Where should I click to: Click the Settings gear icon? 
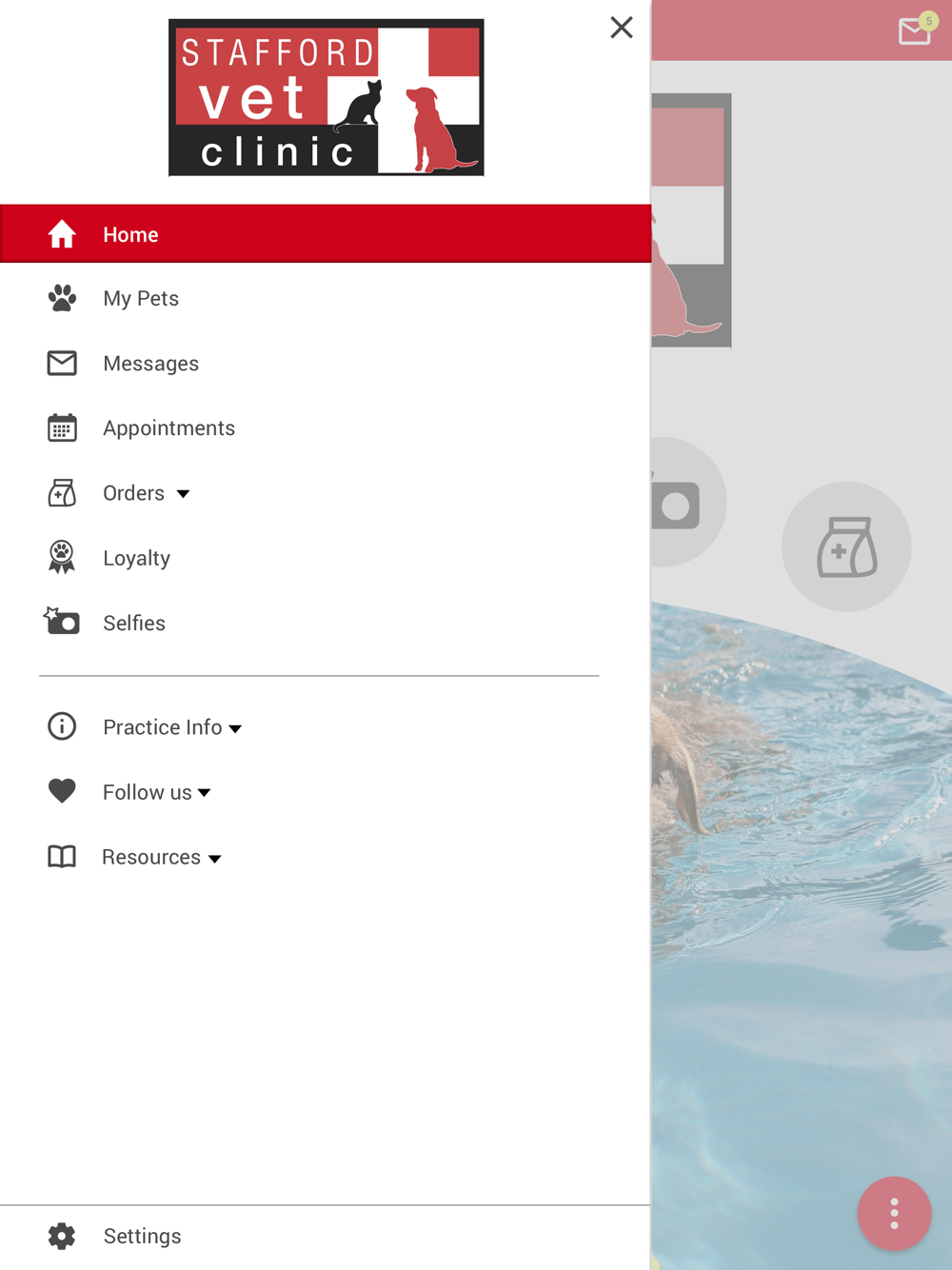62,1236
